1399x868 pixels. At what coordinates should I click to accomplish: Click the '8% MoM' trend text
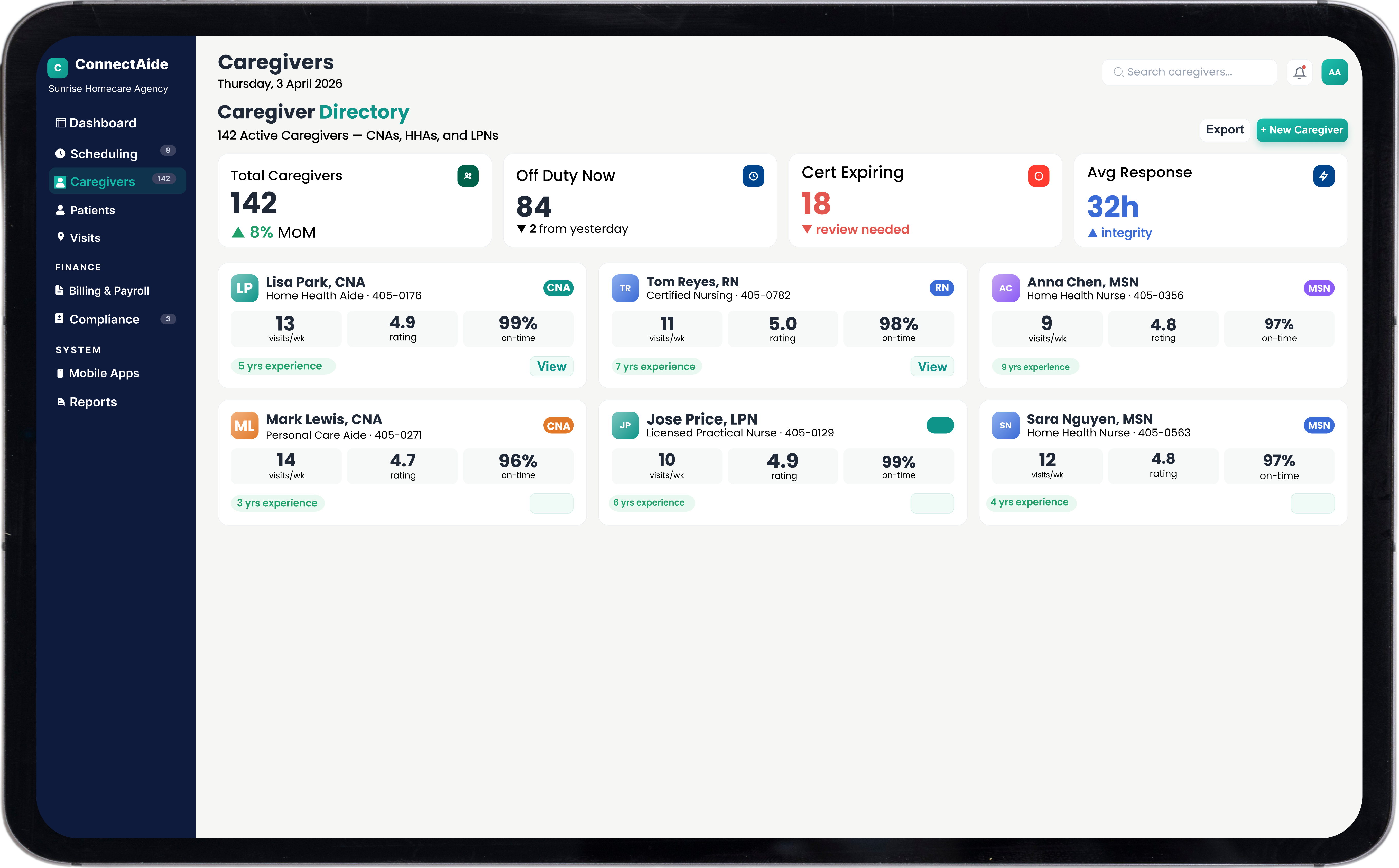(282, 232)
